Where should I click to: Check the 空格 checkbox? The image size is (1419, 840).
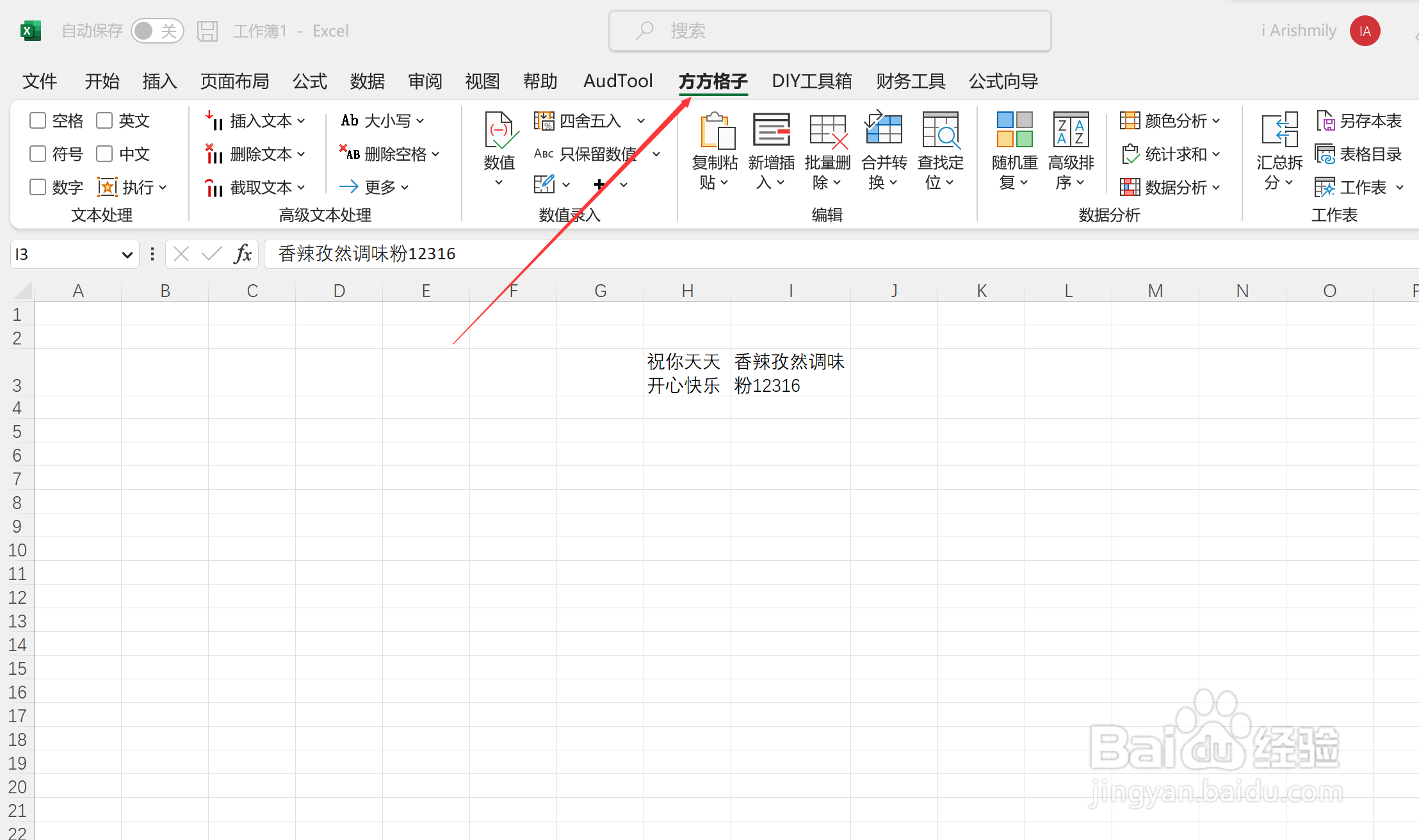pyautogui.click(x=38, y=120)
